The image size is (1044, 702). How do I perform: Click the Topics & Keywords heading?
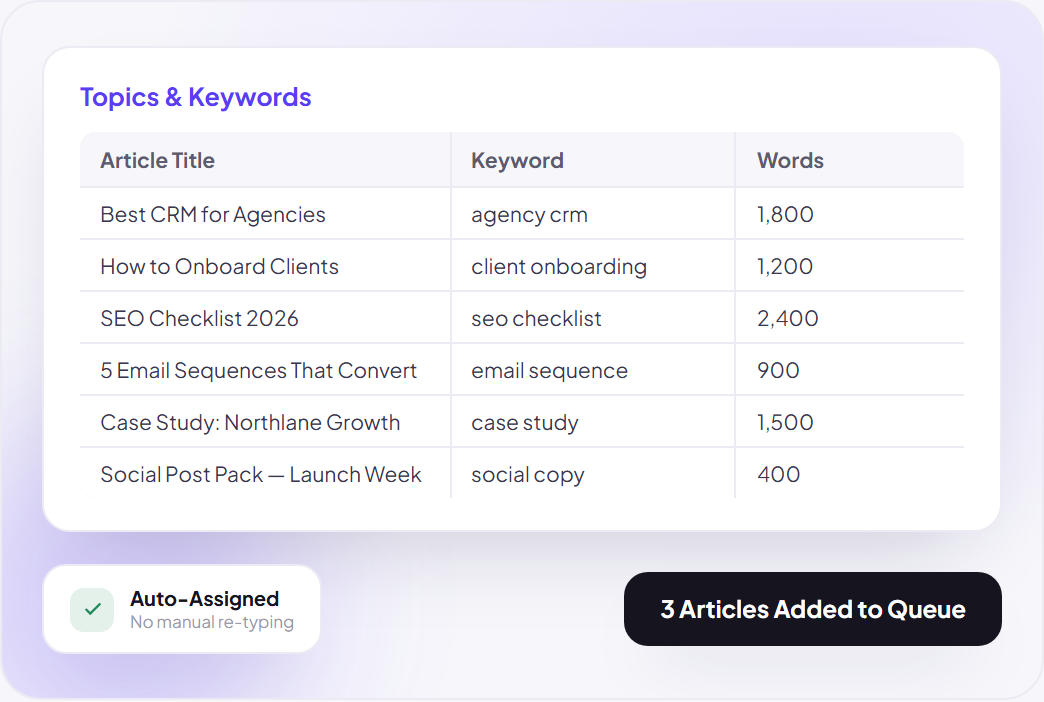(196, 97)
